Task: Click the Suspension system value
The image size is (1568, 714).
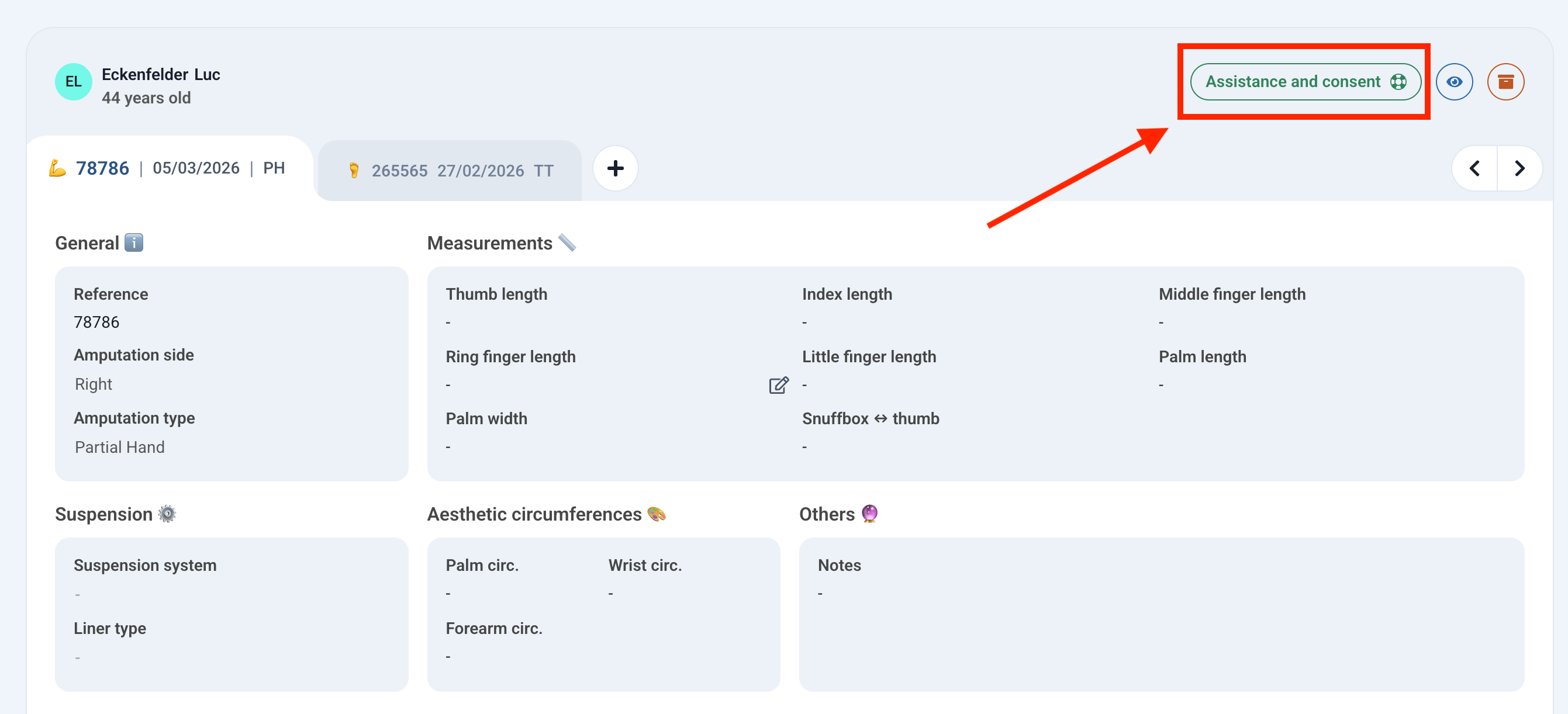Action: (x=77, y=594)
